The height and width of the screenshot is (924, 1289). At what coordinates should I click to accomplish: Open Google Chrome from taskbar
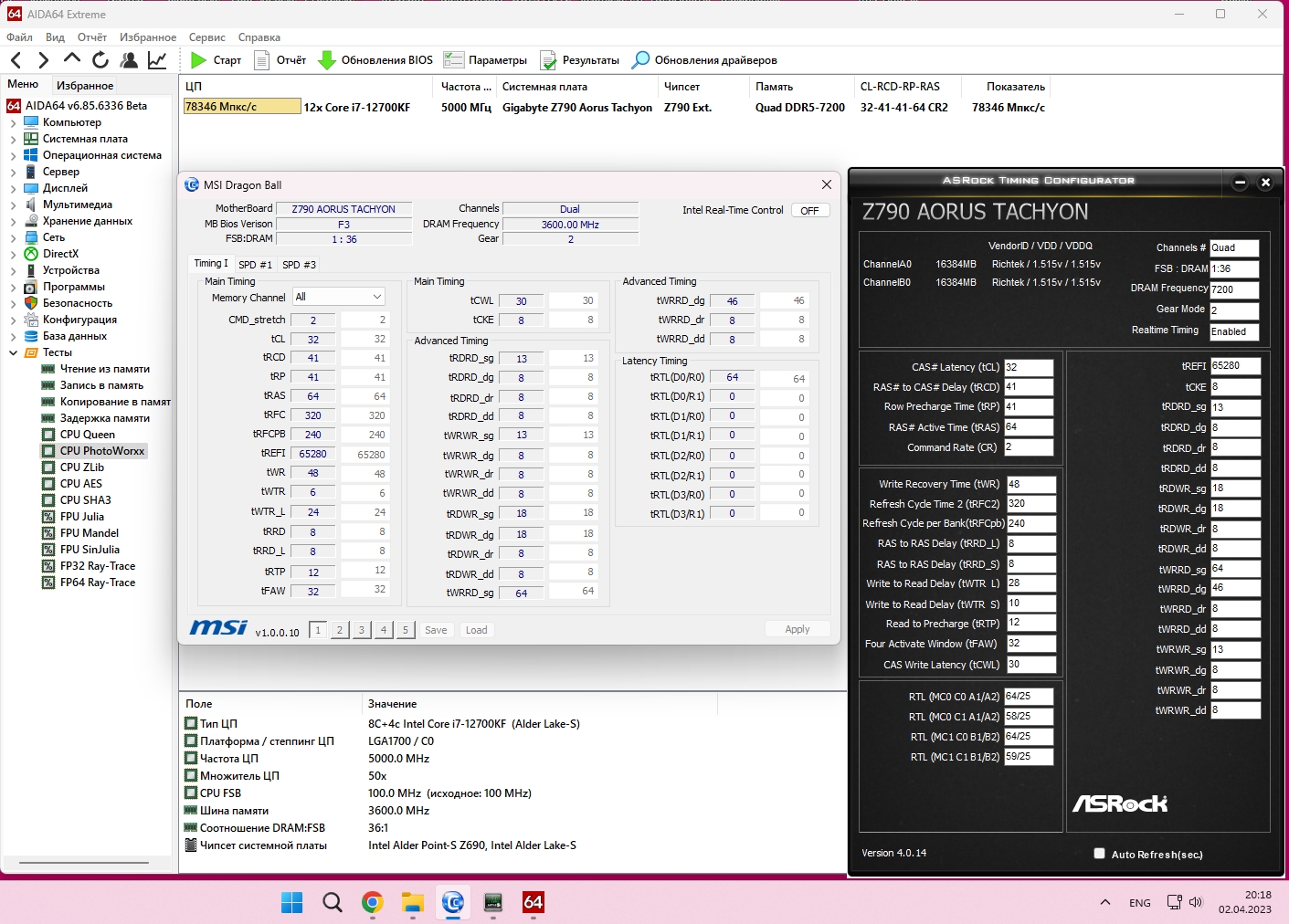tap(373, 903)
